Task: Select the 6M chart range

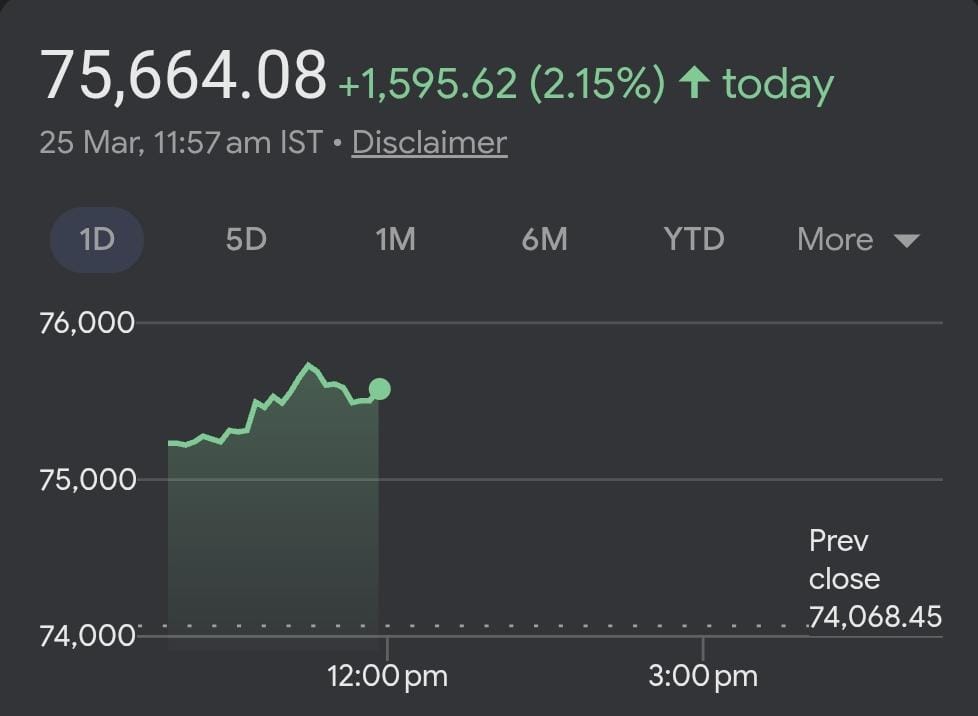Action: click(544, 240)
